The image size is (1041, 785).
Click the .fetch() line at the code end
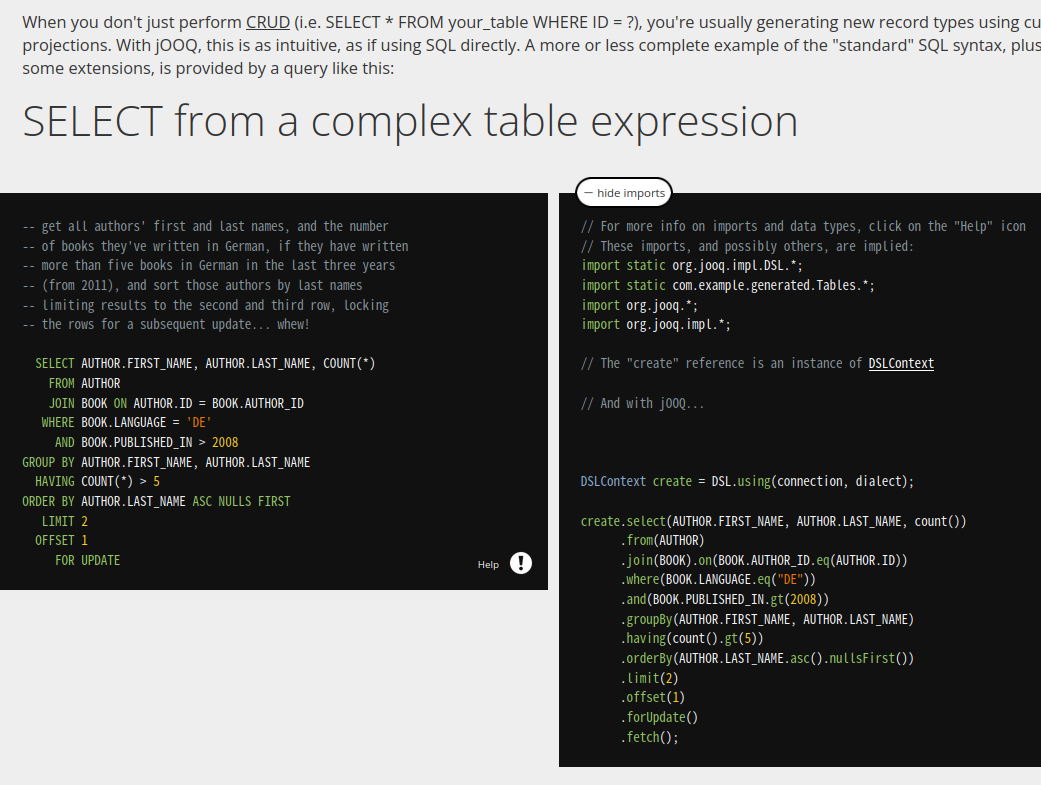click(x=649, y=737)
